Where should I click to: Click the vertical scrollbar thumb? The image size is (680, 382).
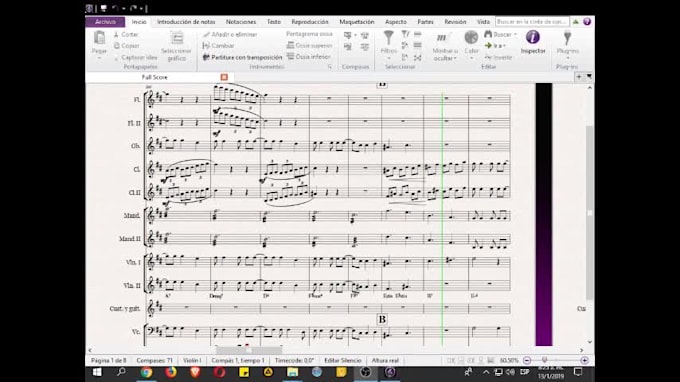click(590, 212)
